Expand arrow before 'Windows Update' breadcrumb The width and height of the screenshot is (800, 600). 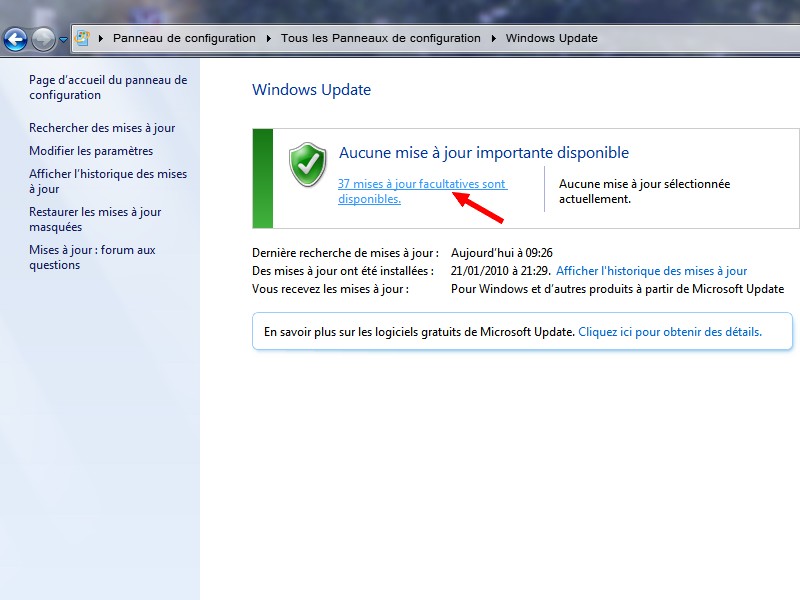point(494,39)
